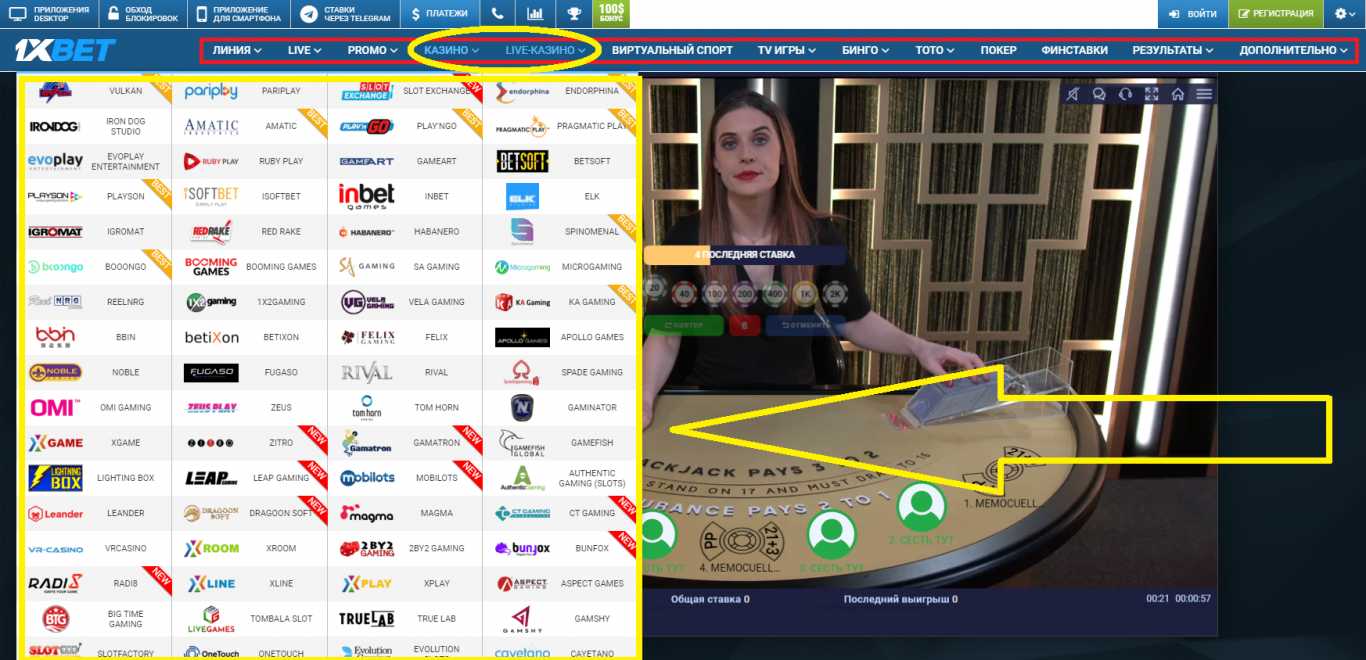Viewport: 1366px width, 660px height.
Task: Click the Войти login button
Action: tap(1192, 14)
